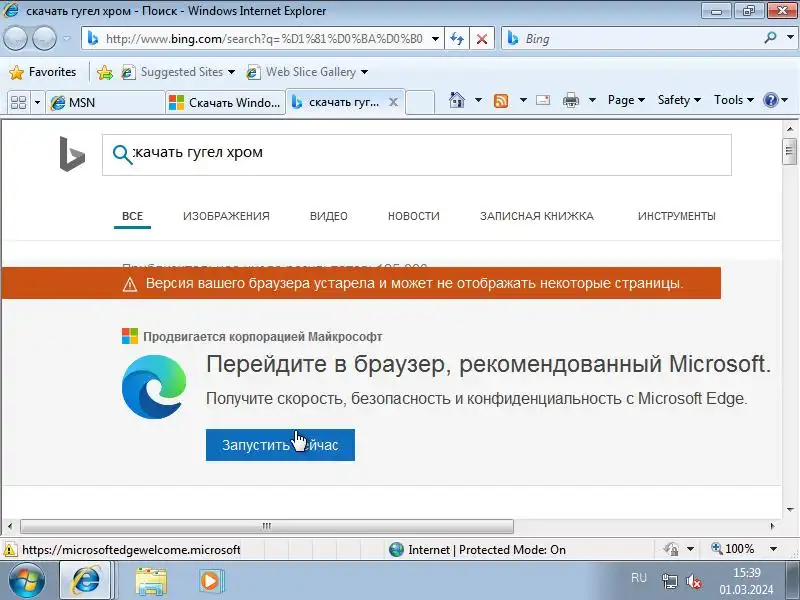
Task: Close the скачать гуг... tab
Action: [393, 102]
